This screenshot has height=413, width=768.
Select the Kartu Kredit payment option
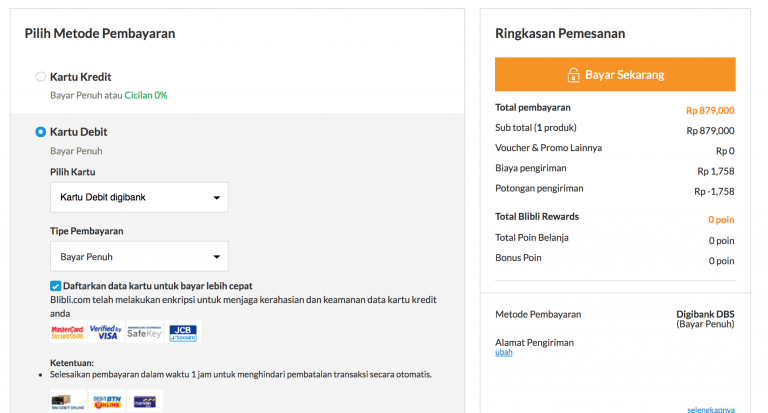[x=40, y=76]
